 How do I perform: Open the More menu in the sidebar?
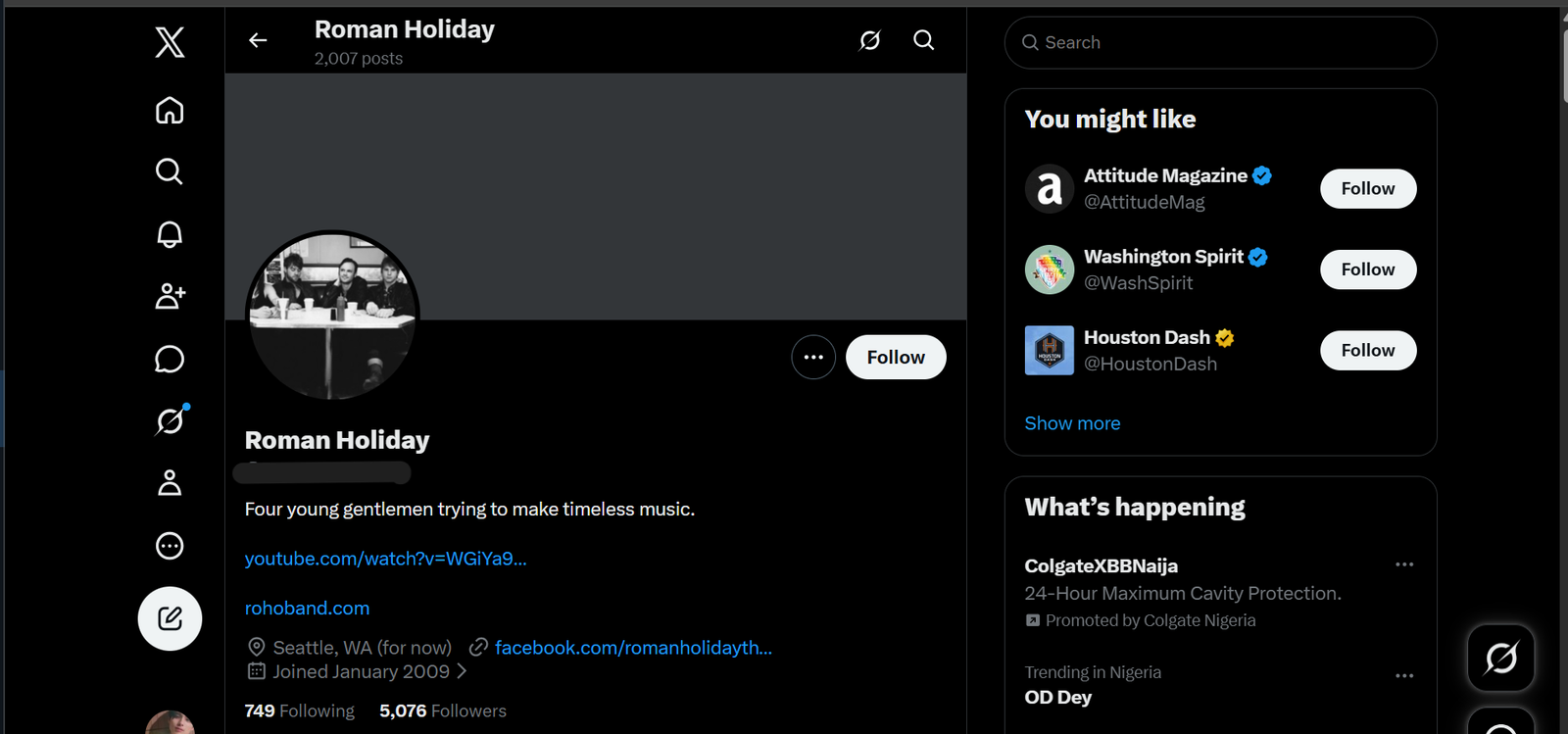tap(170, 546)
